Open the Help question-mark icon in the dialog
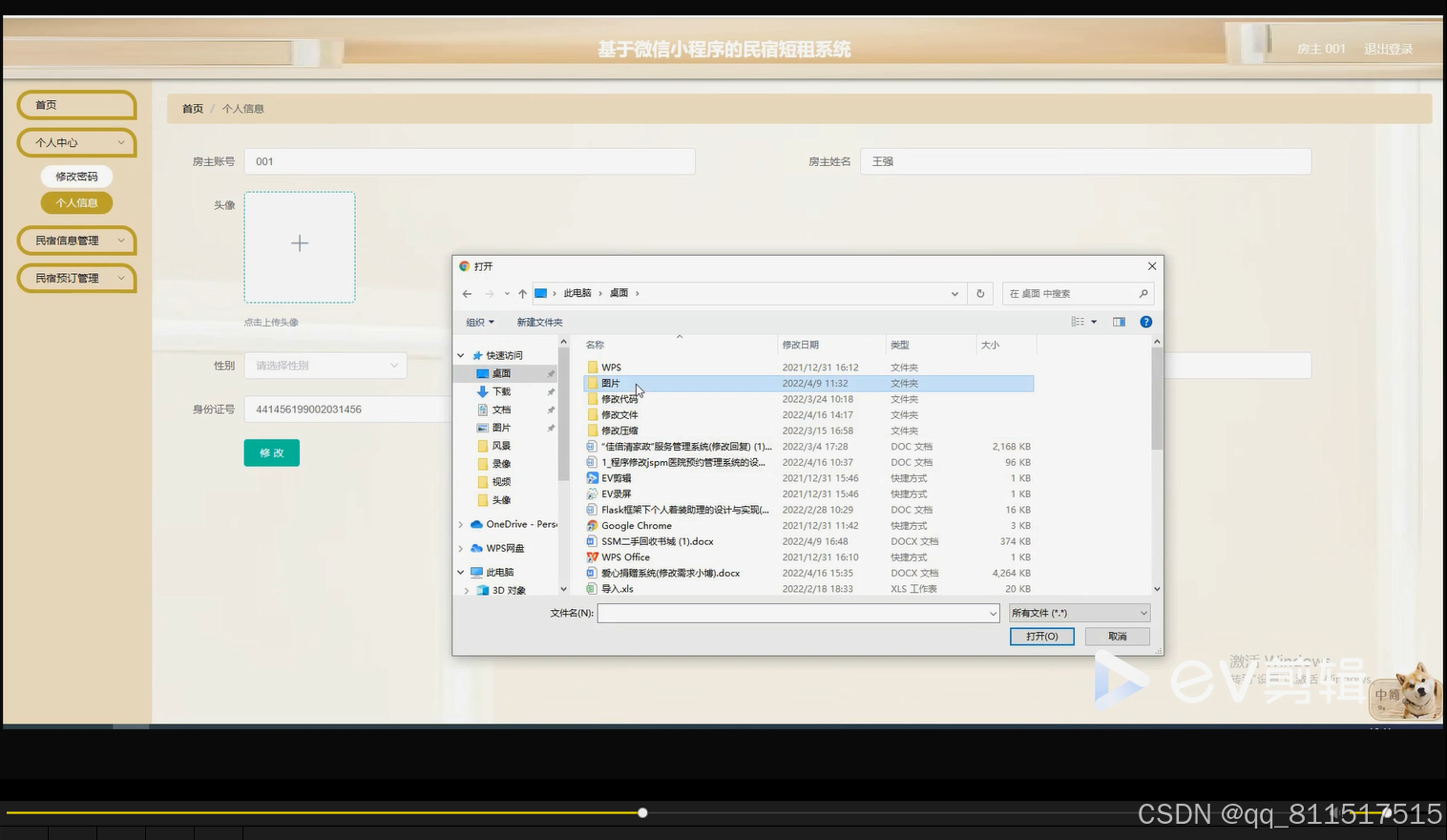1447x840 pixels. pyautogui.click(x=1146, y=322)
